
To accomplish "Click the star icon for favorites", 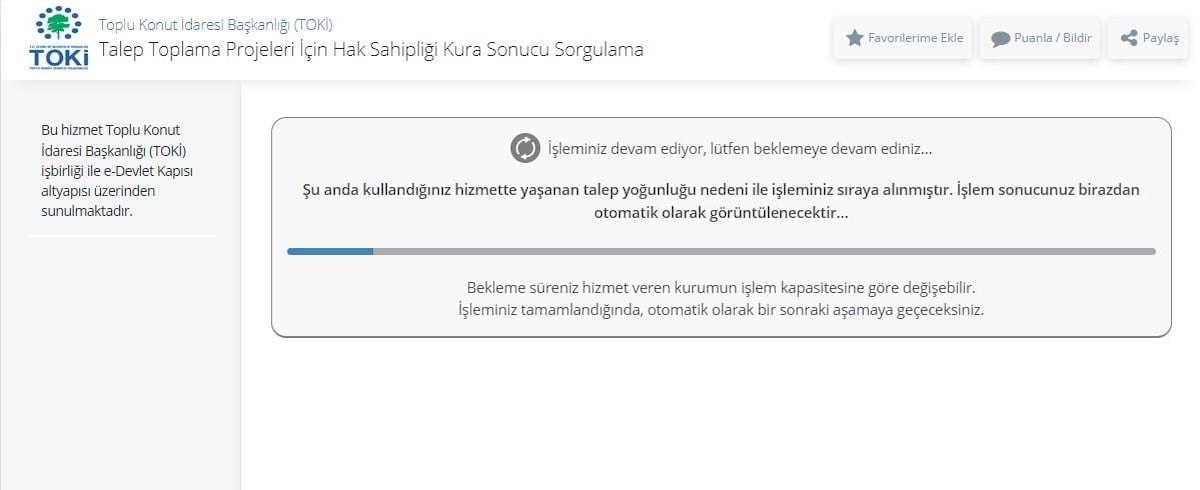I will [x=854, y=38].
